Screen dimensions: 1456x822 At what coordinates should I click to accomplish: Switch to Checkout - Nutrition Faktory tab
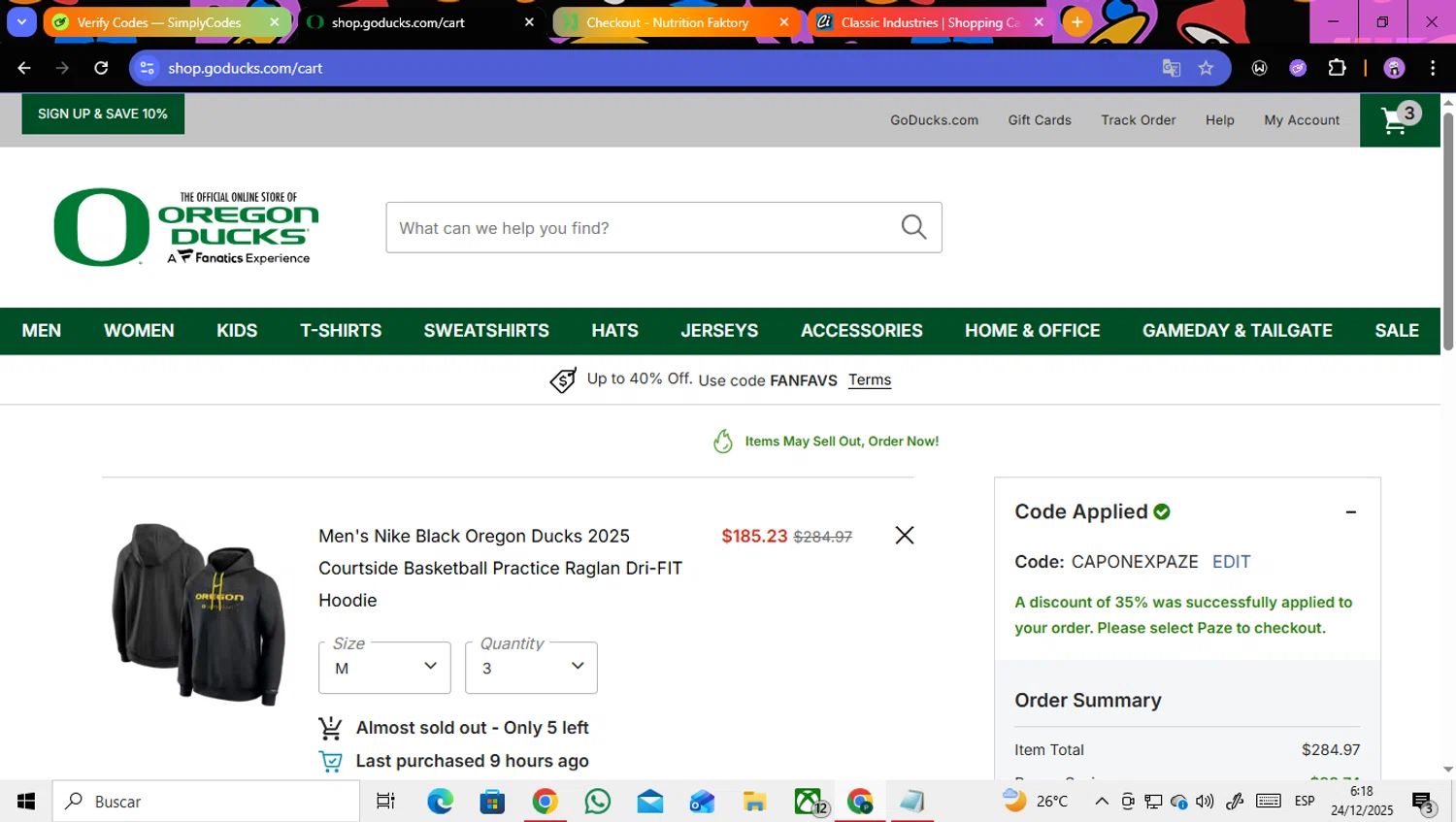pos(668,21)
